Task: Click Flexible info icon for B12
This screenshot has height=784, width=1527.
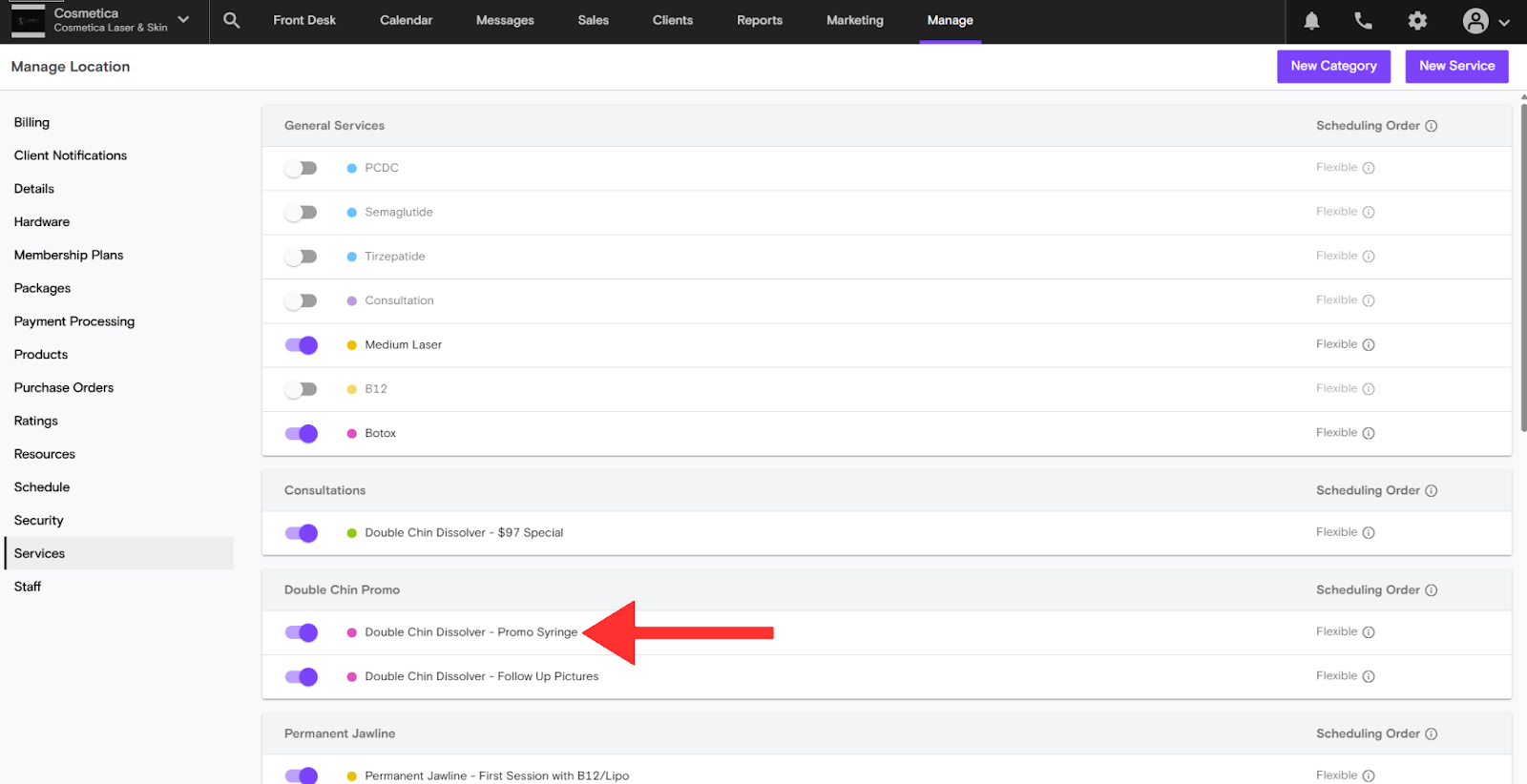Action: pos(1369,389)
